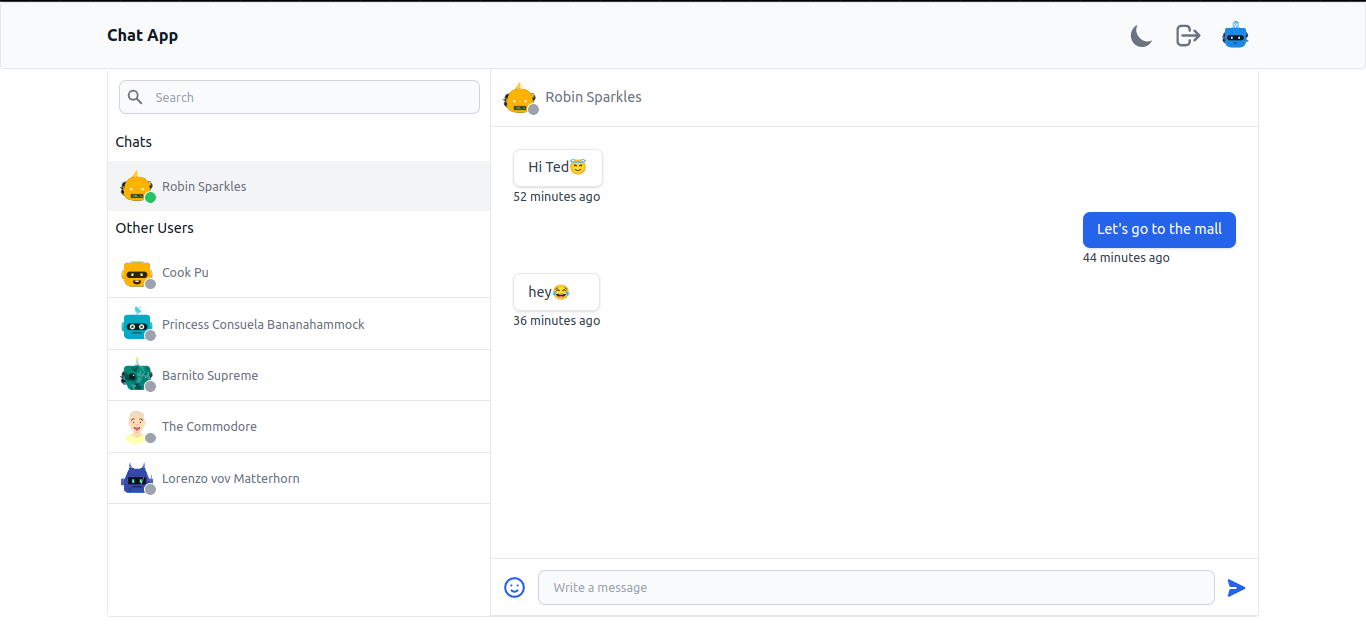Open the emoji picker smiley icon
This screenshot has height=638, width=1366.
(x=514, y=588)
